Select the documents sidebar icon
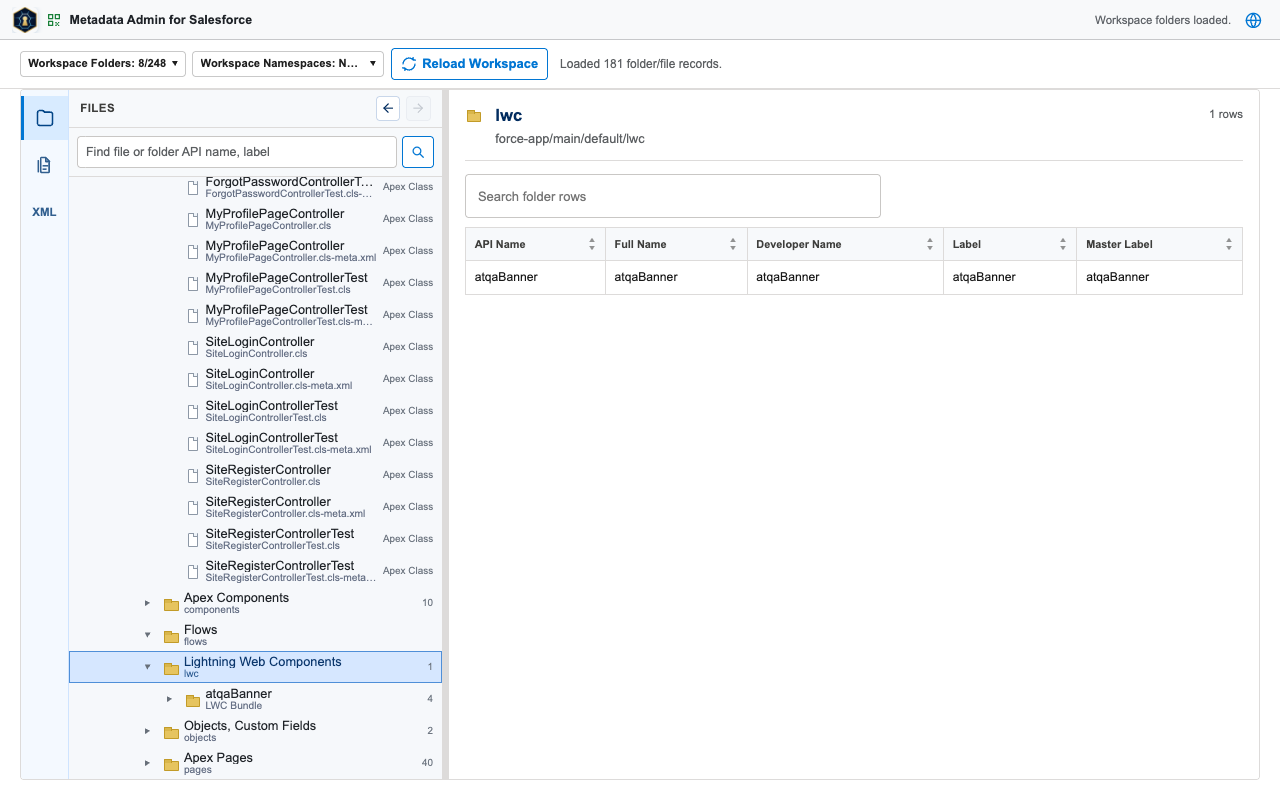Screen dimensions: 1280x800 45,165
